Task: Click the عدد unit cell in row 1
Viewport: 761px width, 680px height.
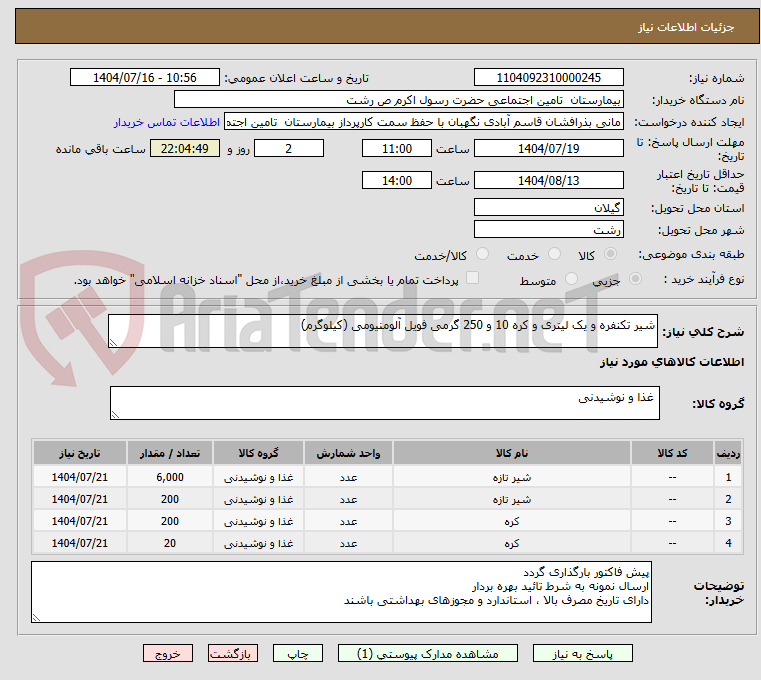Action: coord(348,478)
